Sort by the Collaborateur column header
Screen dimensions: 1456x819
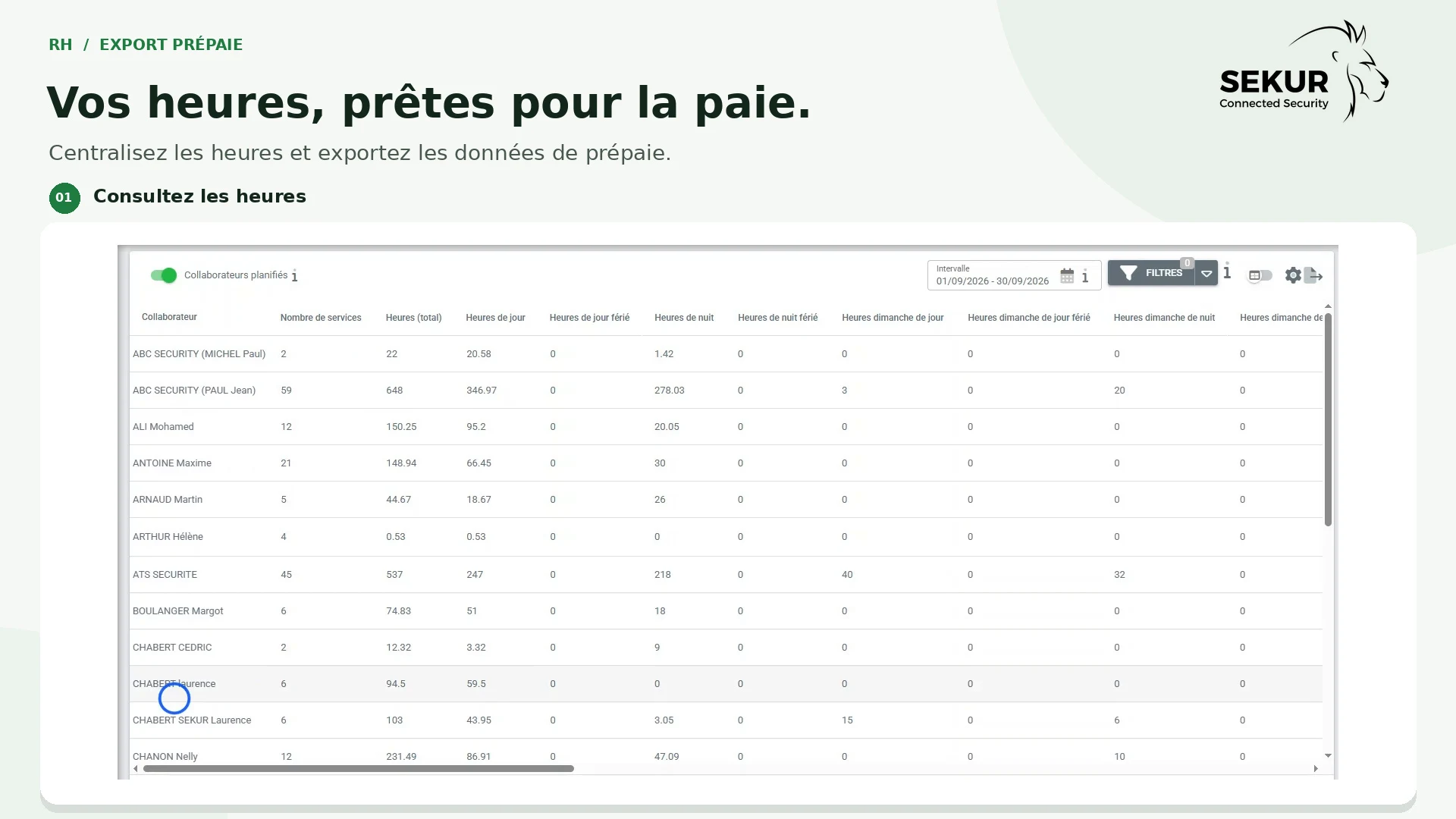click(x=169, y=317)
